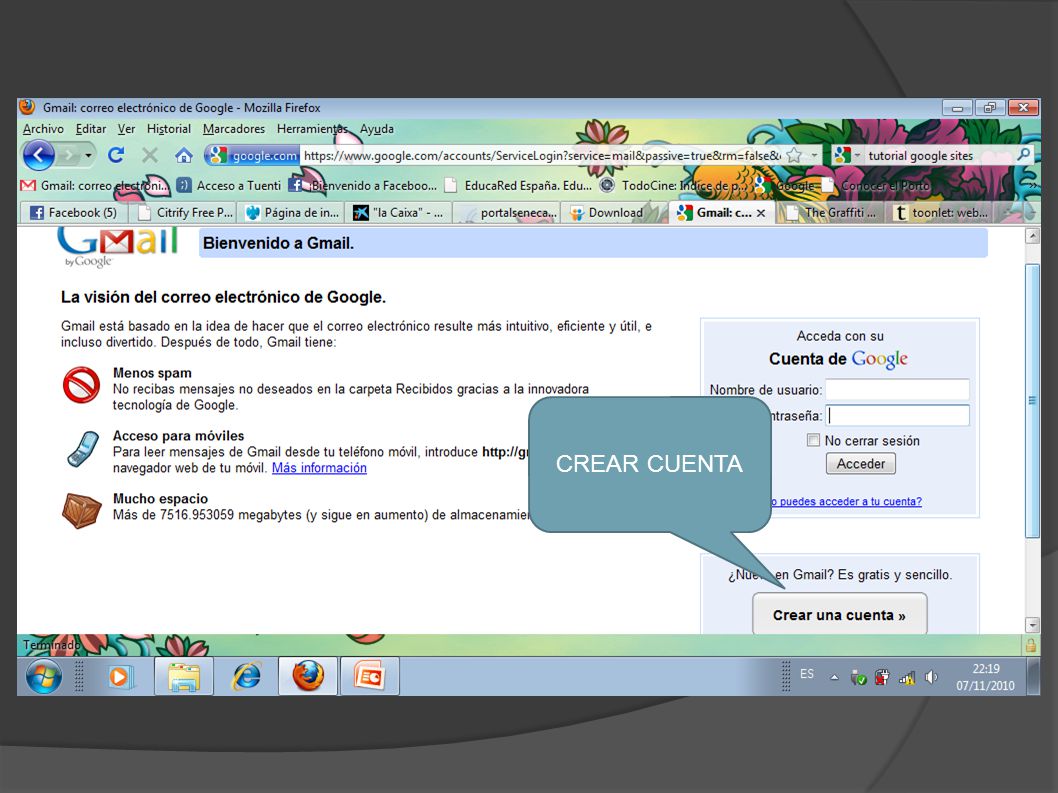Click the google.com site identity badge
This screenshot has height=793, width=1058.
coord(254,156)
